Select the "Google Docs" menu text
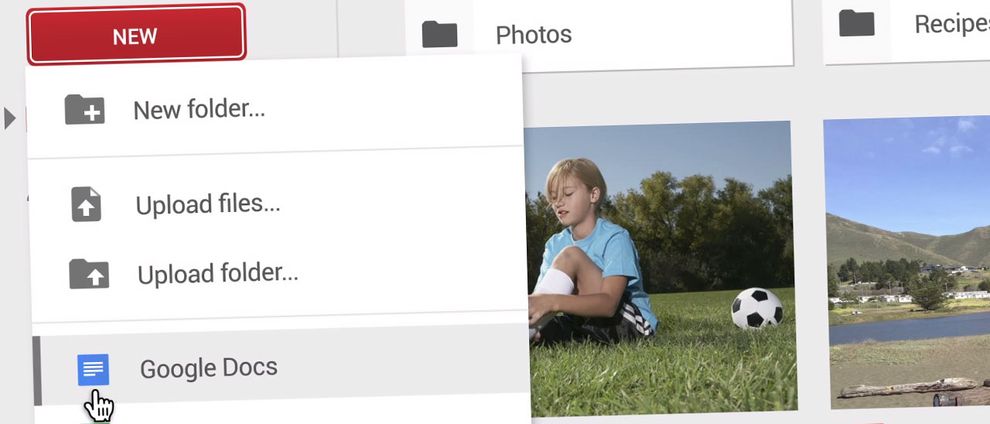Image resolution: width=990 pixels, height=424 pixels. coord(208,368)
